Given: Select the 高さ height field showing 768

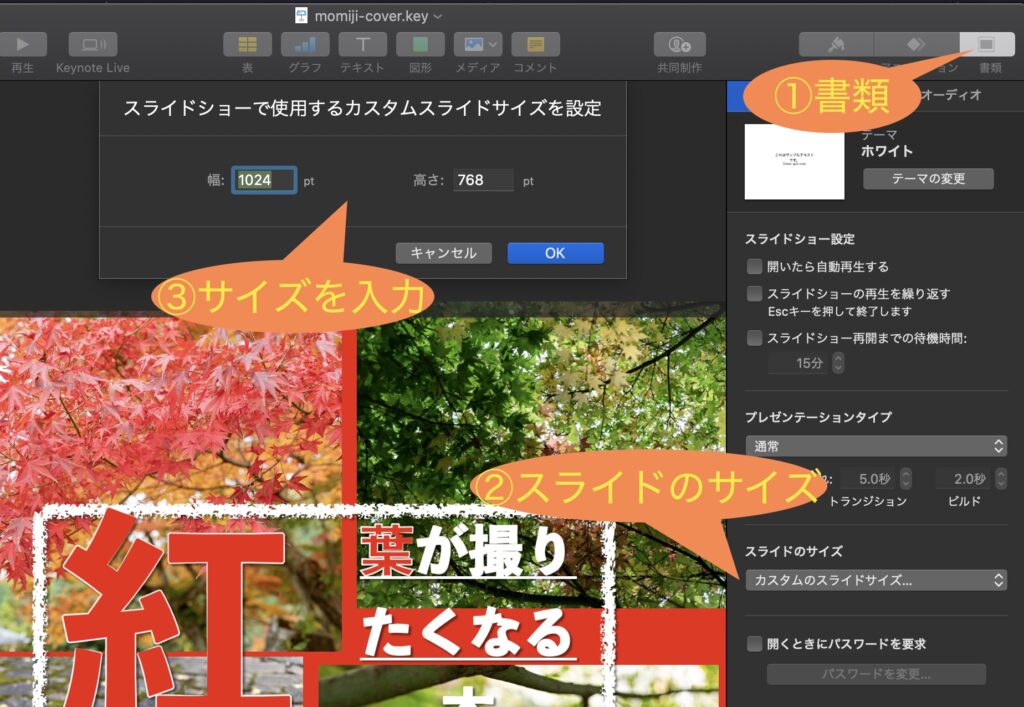Looking at the screenshot, I should (x=483, y=180).
